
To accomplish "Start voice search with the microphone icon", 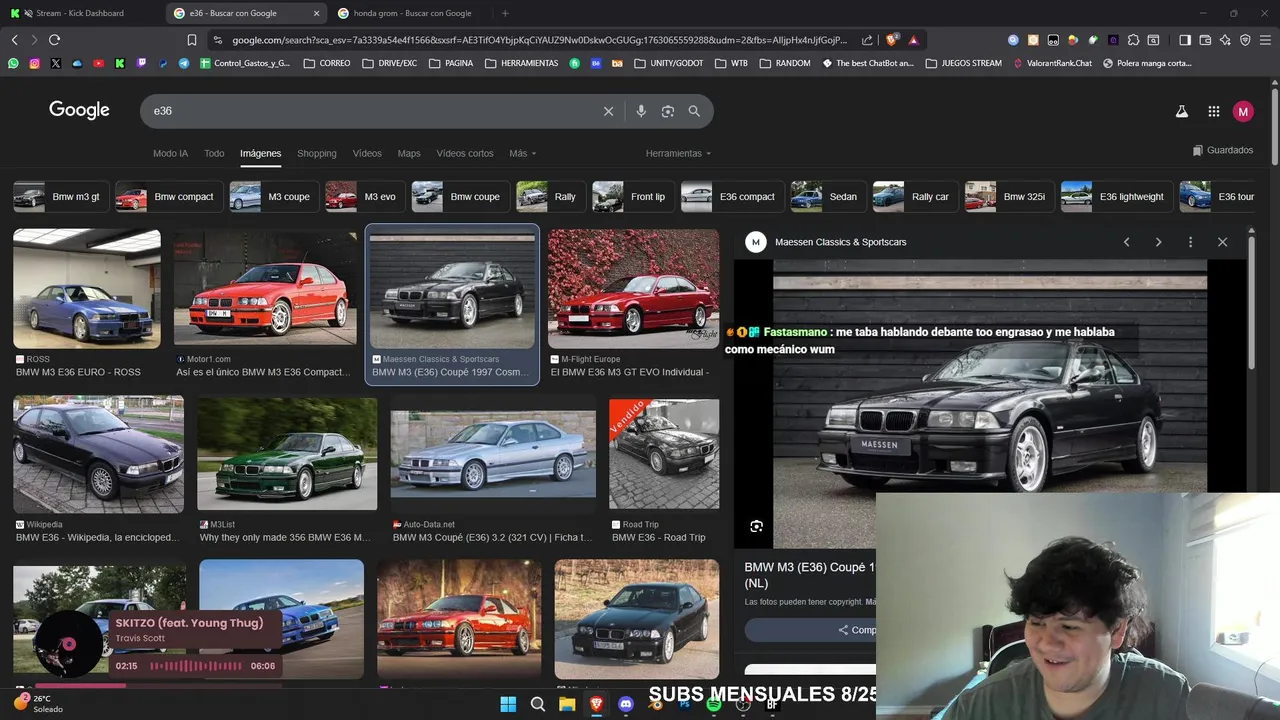I will click(x=641, y=111).
